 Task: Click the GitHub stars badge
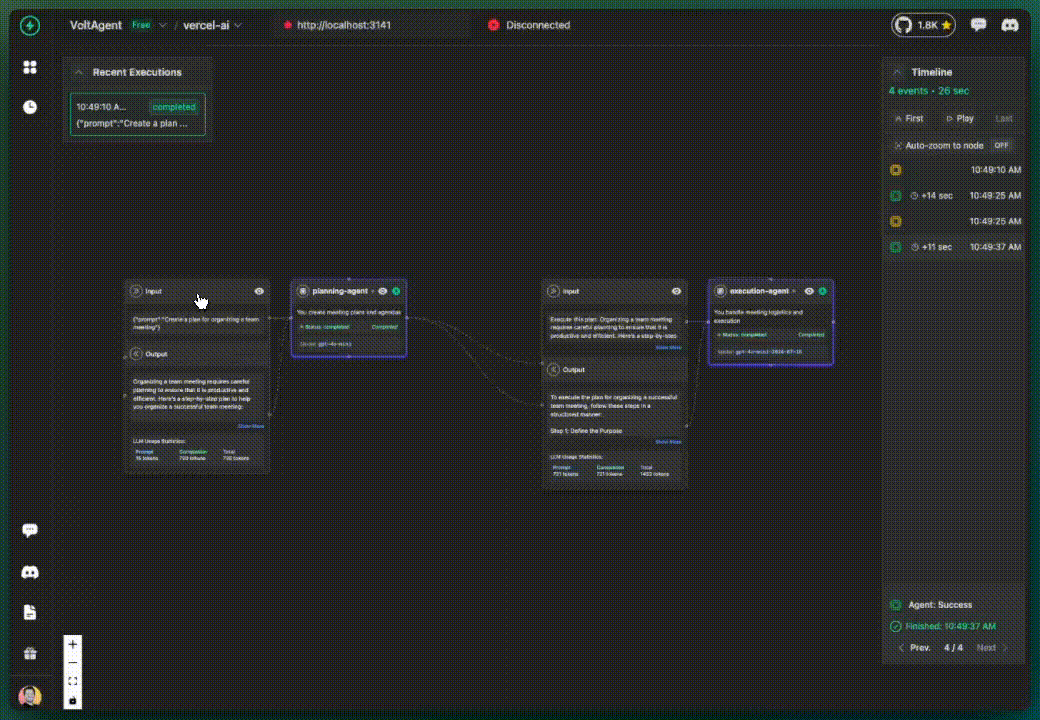pyautogui.click(x=923, y=25)
